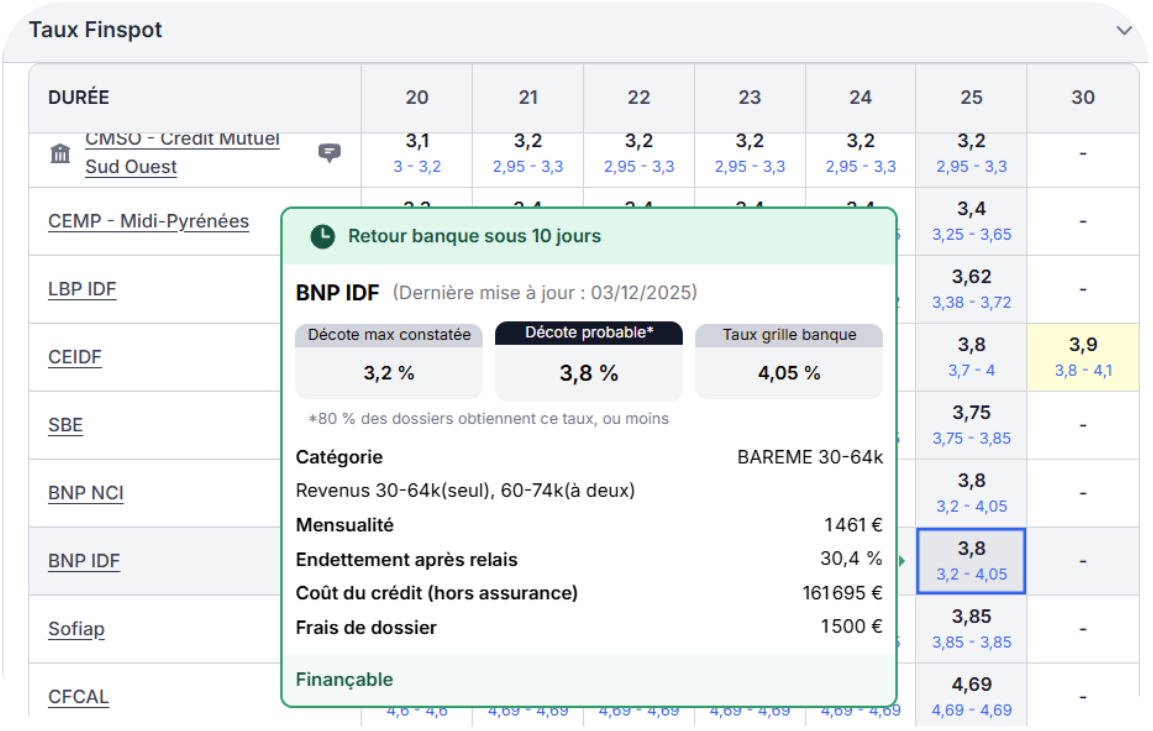Click the Coût du crédit value 161695 €
The image size is (1153, 731).
(842, 593)
